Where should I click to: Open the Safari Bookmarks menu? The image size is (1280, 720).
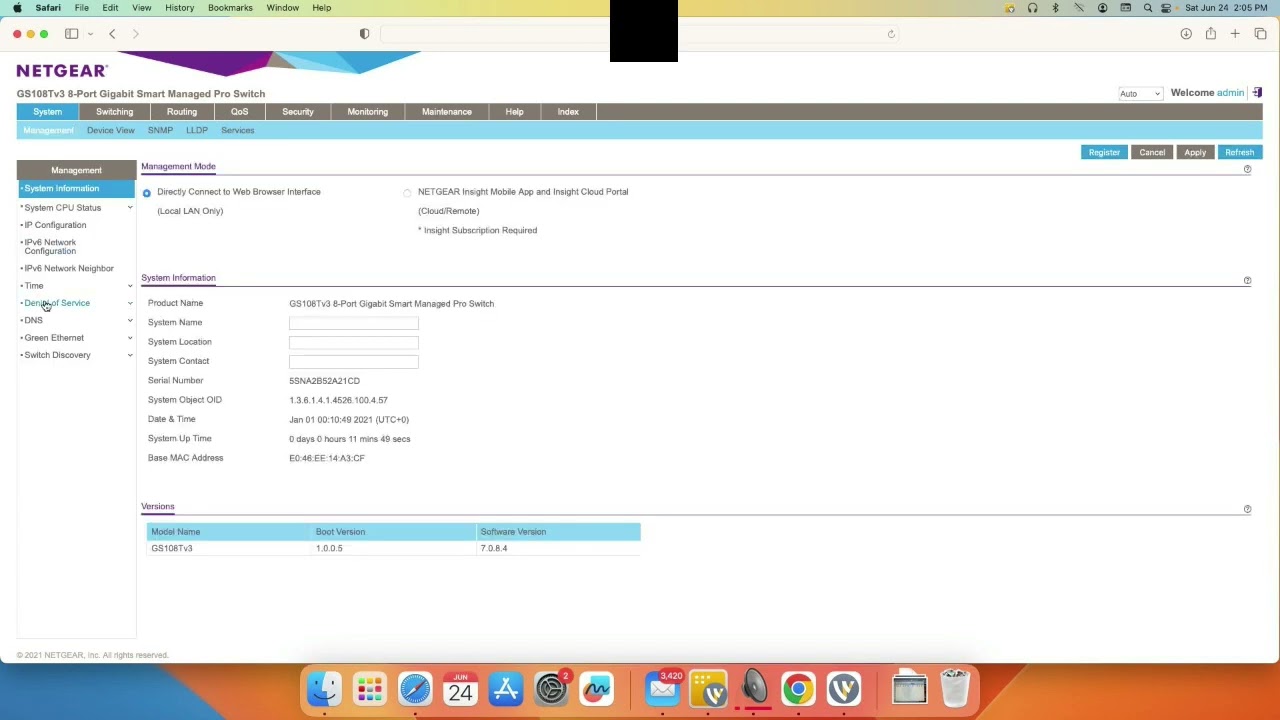230,8
